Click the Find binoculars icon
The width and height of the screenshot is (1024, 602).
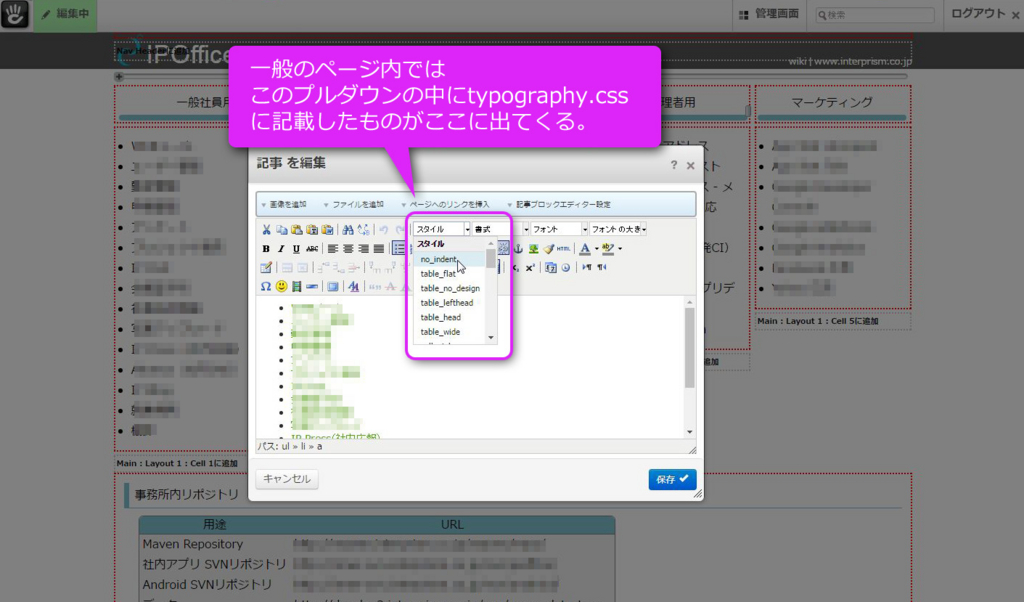pyautogui.click(x=348, y=230)
